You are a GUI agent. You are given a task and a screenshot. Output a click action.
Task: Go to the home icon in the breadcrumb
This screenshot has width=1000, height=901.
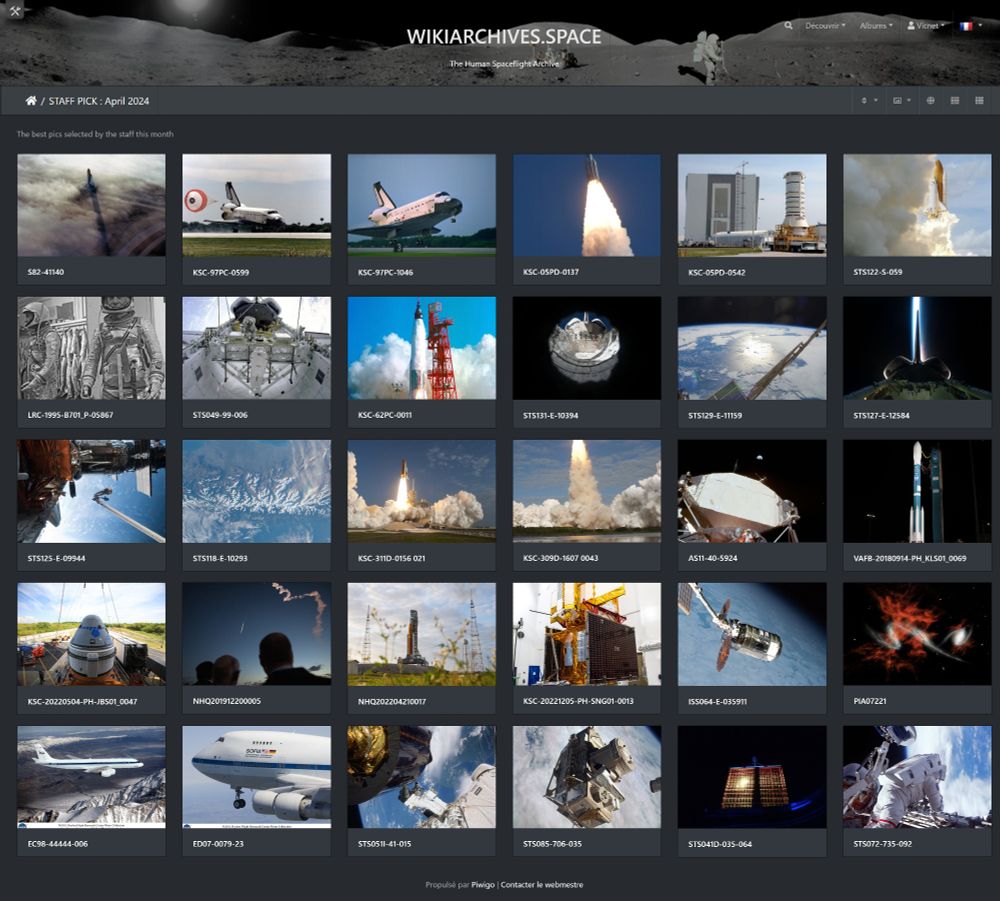(31, 101)
